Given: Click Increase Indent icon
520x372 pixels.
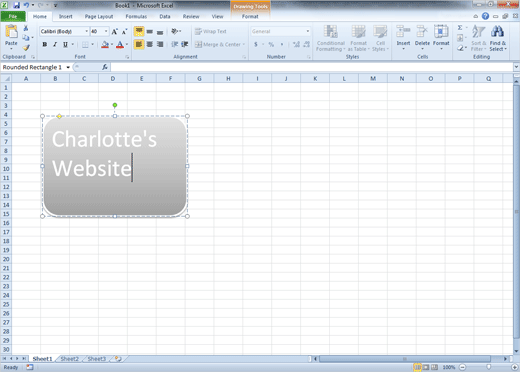Looking at the screenshot, I should tap(185, 44).
